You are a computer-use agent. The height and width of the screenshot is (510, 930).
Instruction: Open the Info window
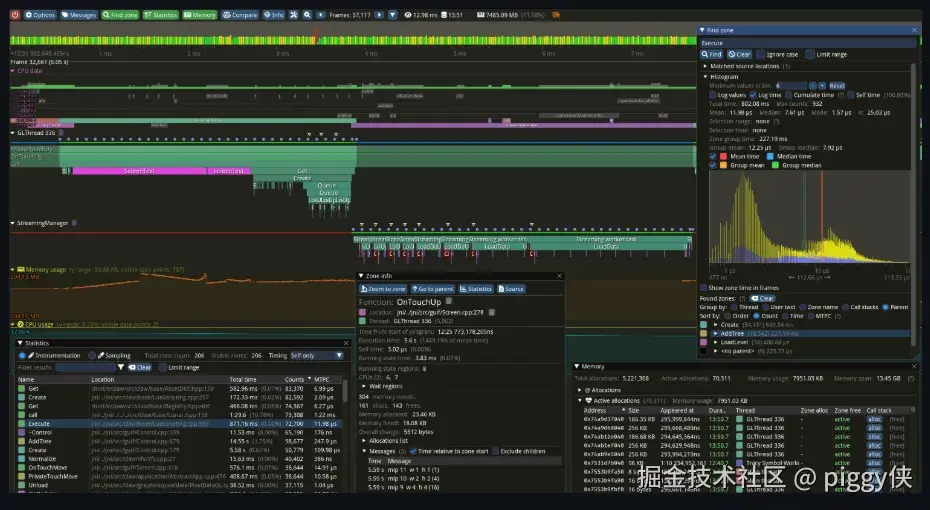tap(274, 15)
